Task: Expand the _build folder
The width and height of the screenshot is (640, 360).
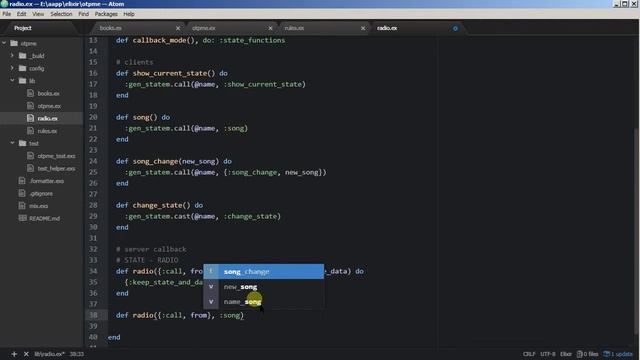Action: click(x=12, y=56)
